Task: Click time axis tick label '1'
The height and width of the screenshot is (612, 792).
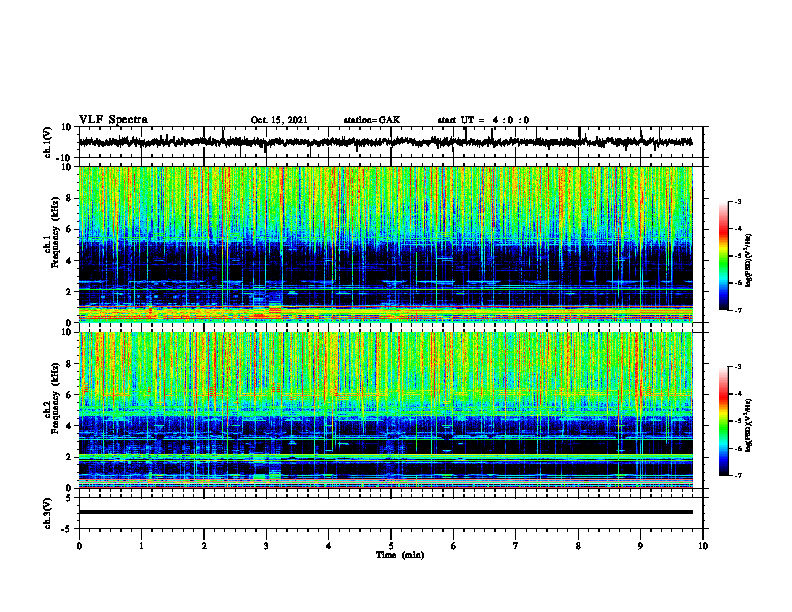Action: coord(141,546)
